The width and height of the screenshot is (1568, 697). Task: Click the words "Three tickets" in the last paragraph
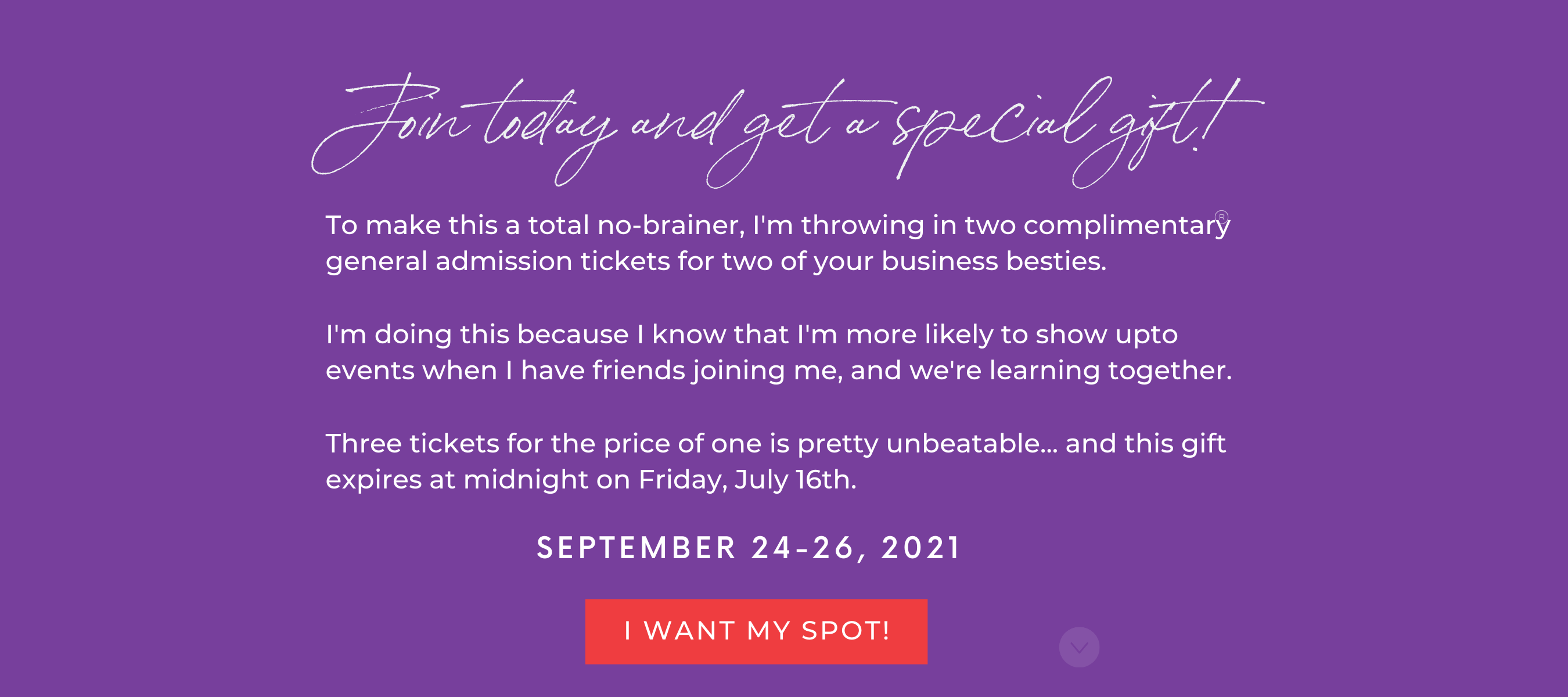click(x=412, y=443)
